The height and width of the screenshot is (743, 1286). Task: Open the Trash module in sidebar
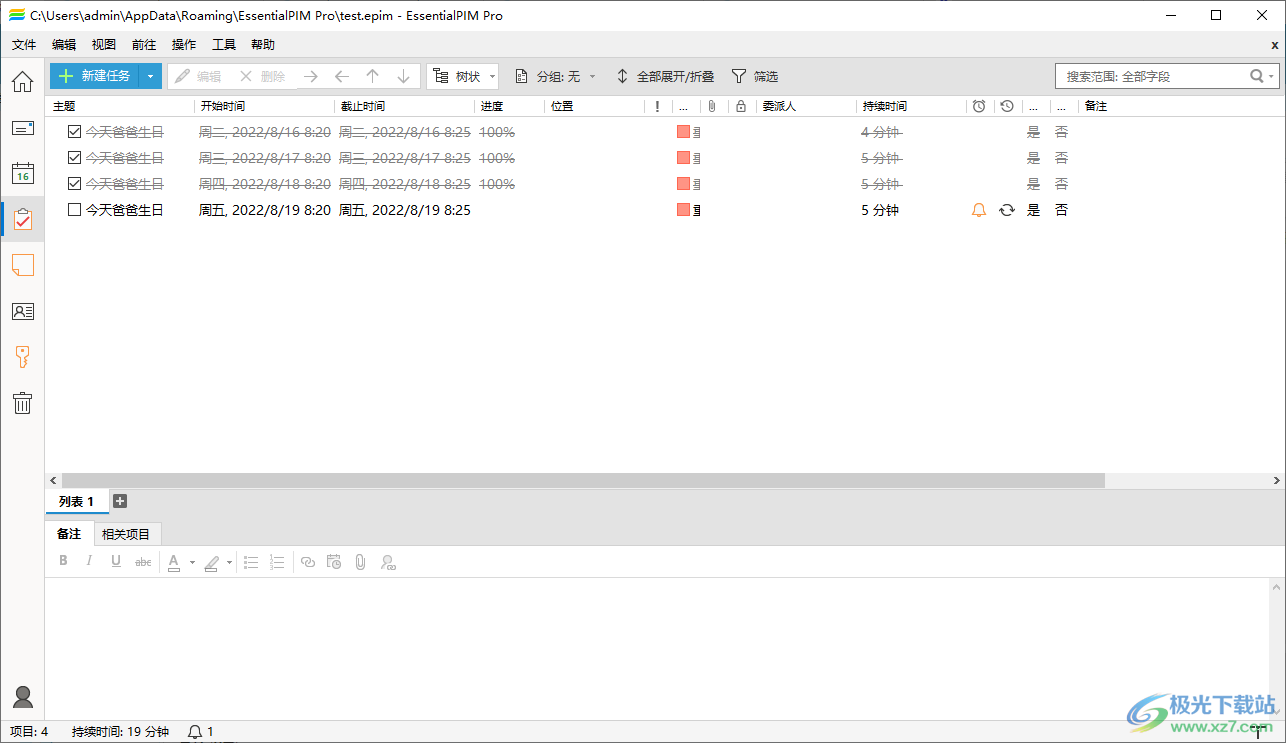click(22, 403)
